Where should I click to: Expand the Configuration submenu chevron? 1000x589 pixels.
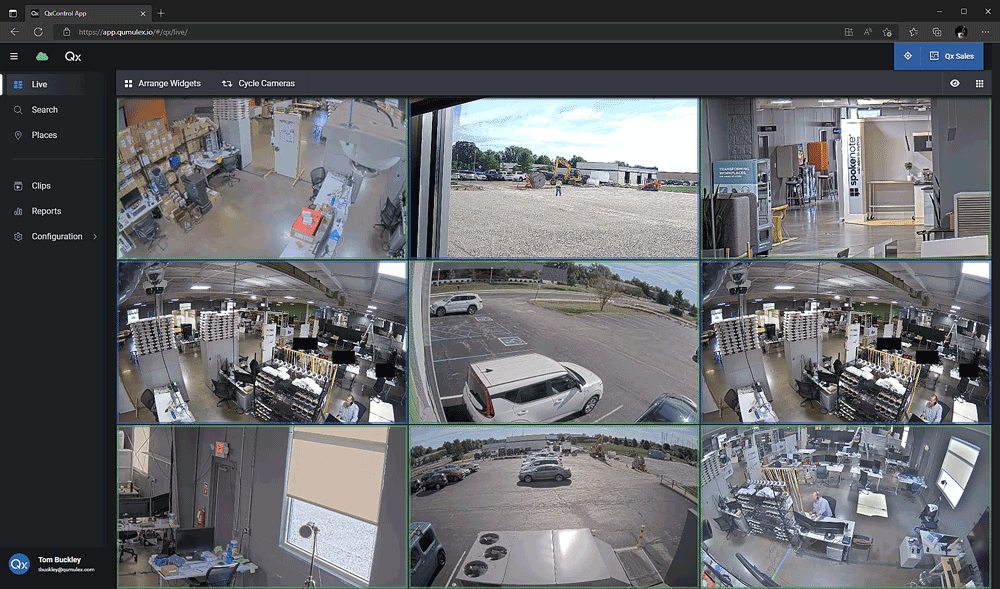click(x=96, y=237)
